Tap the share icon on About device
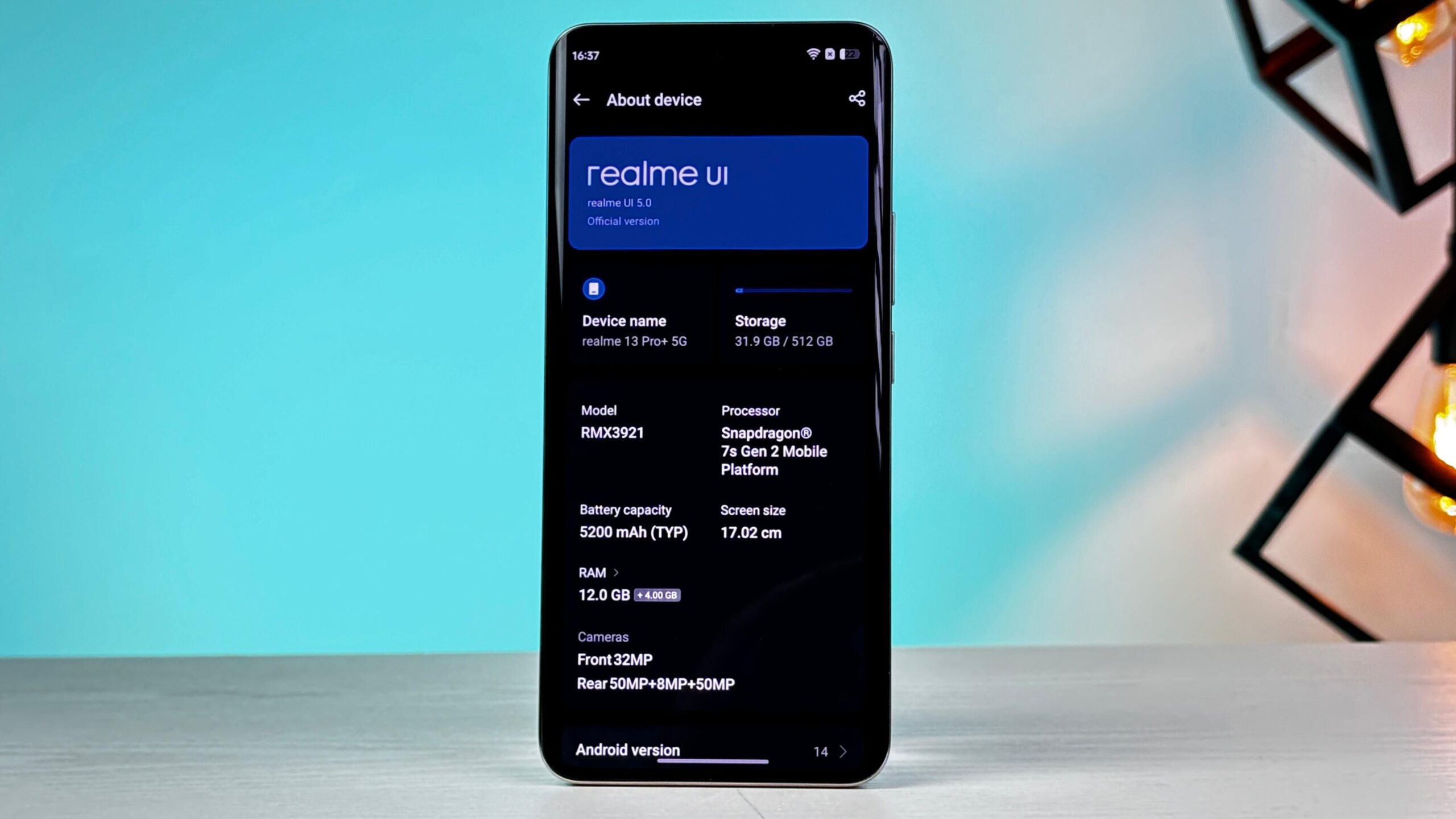This screenshot has height=819, width=1456. click(x=856, y=99)
